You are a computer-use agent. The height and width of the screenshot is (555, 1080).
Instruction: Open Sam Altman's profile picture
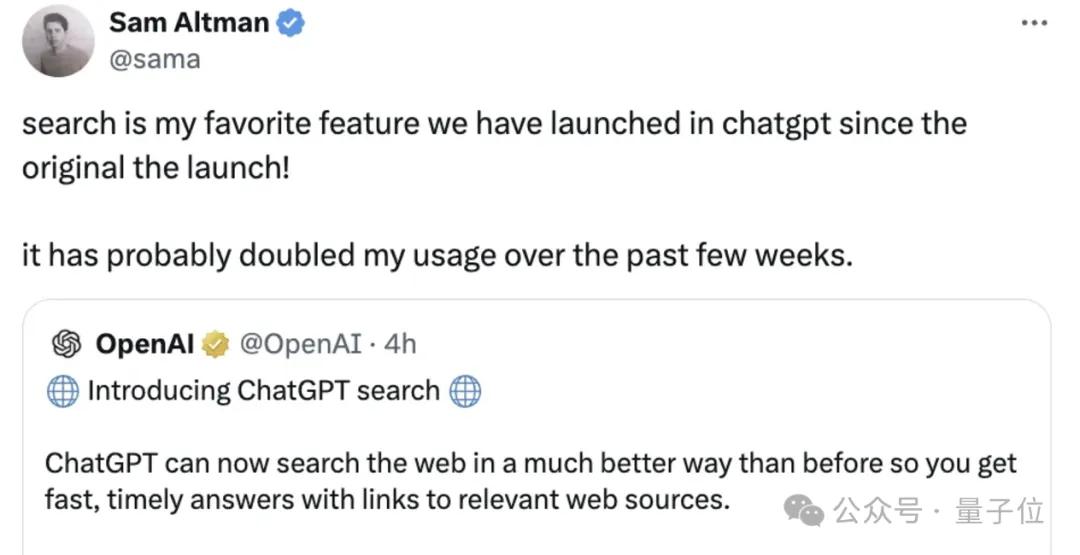coord(58,40)
